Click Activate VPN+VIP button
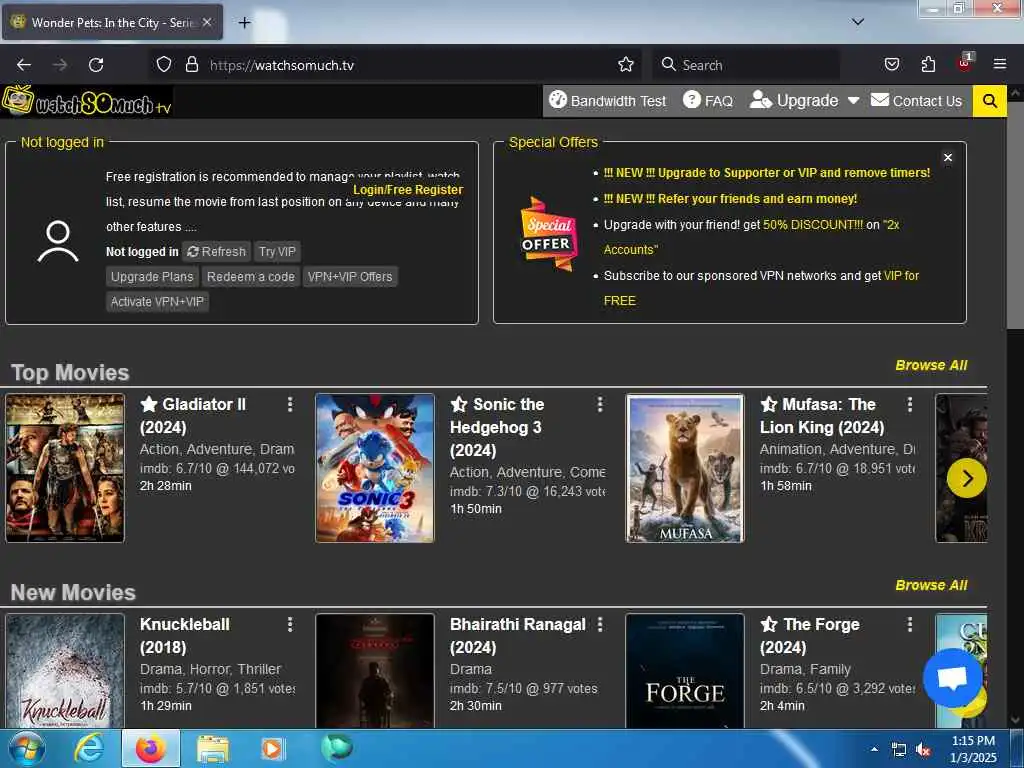Image resolution: width=1024 pixels, height=768 pixels. click(x=157, y=302)
